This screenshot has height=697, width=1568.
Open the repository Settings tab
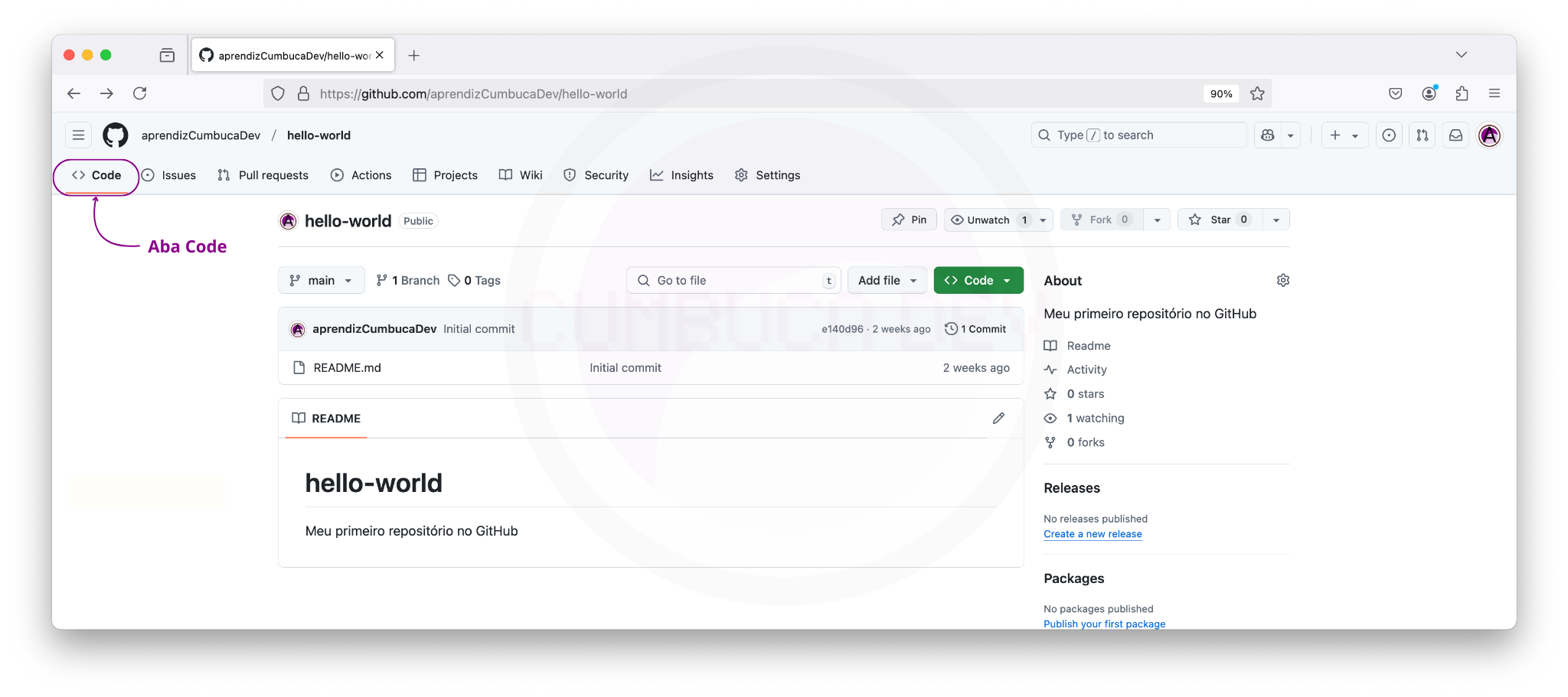pos(767,174)
